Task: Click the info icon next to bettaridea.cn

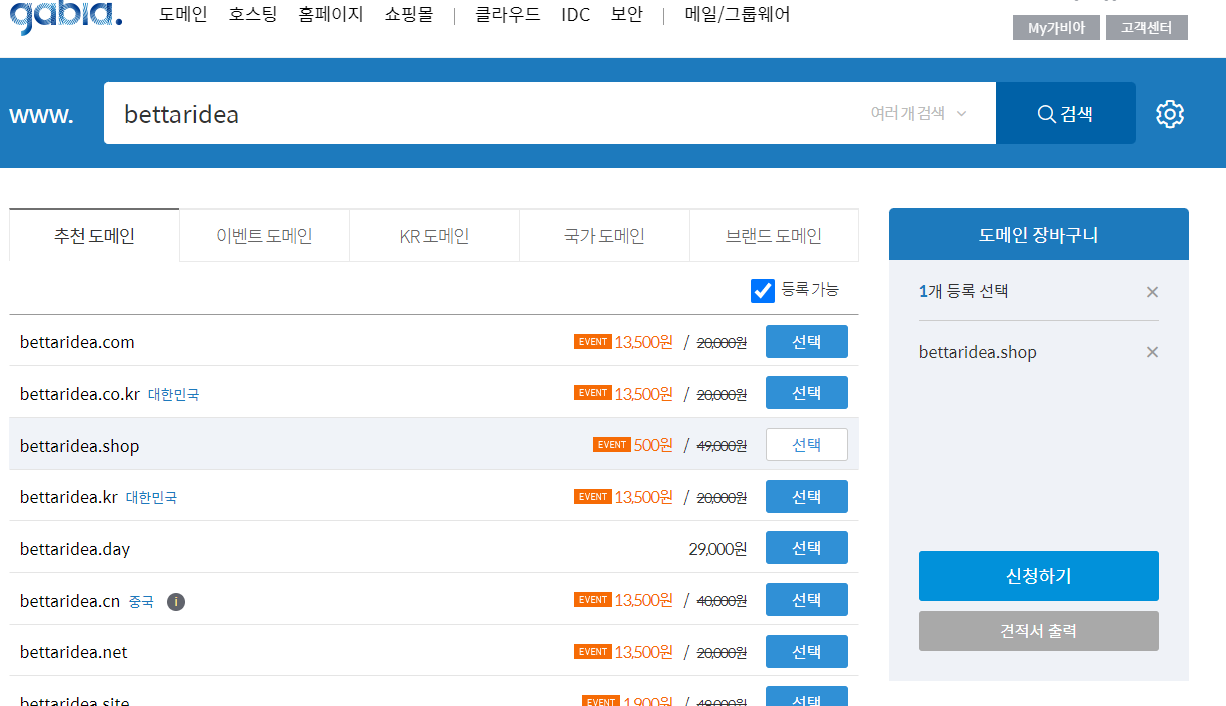Action: tap(176, 602)
